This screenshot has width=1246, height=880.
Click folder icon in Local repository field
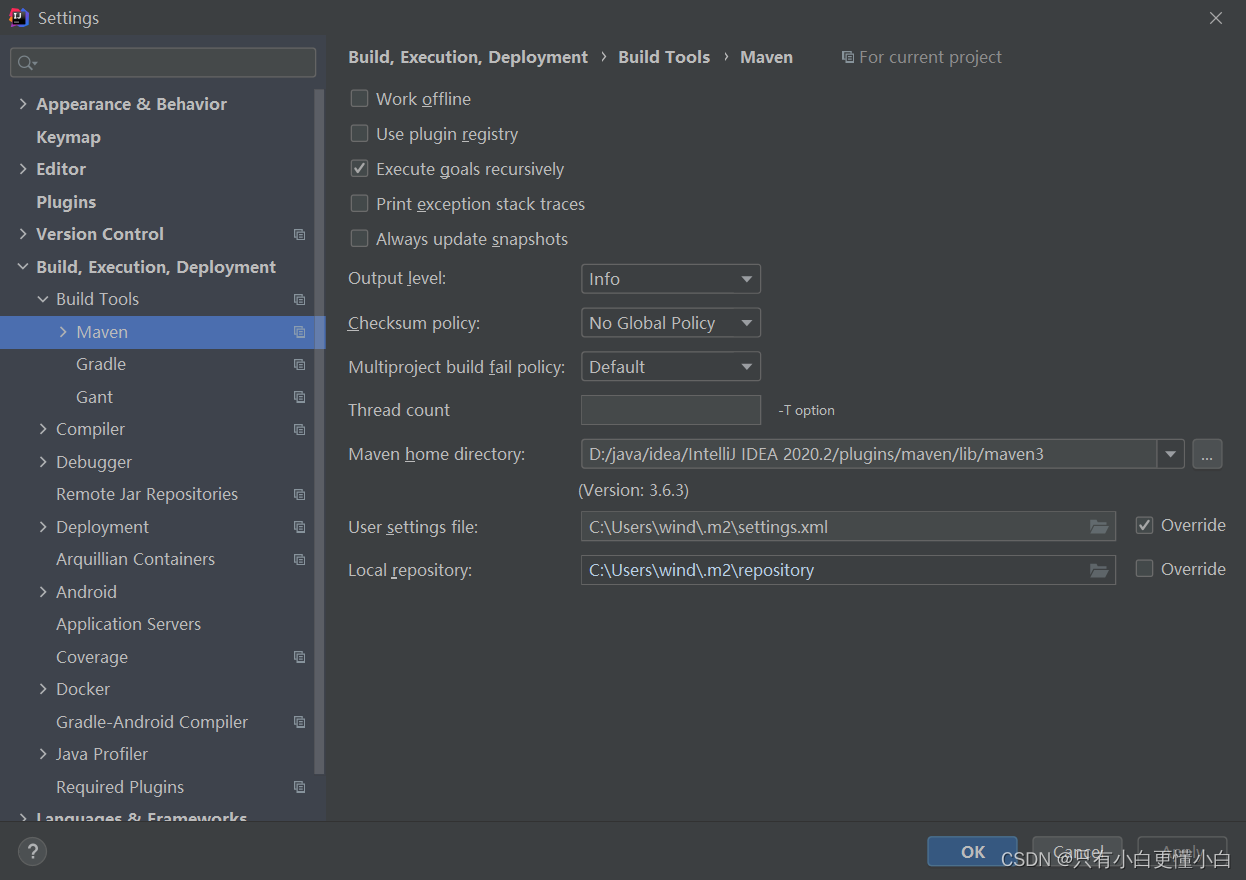coord(1099,570)
